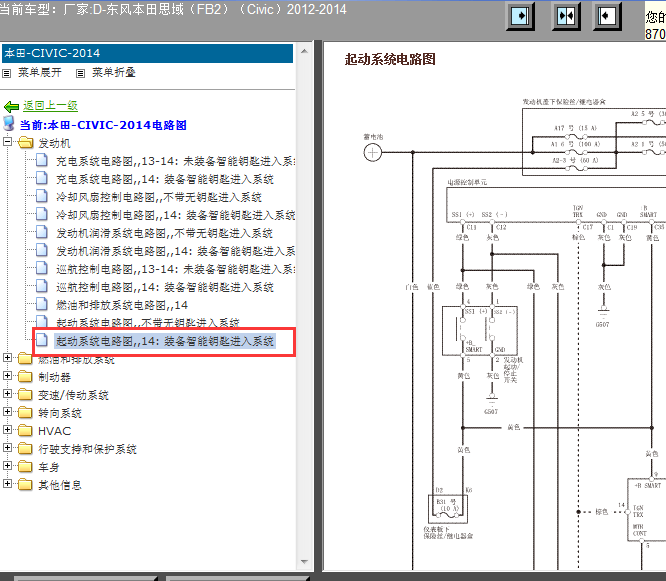Click the 发动机 folder icon

click(x=26, y=142)
